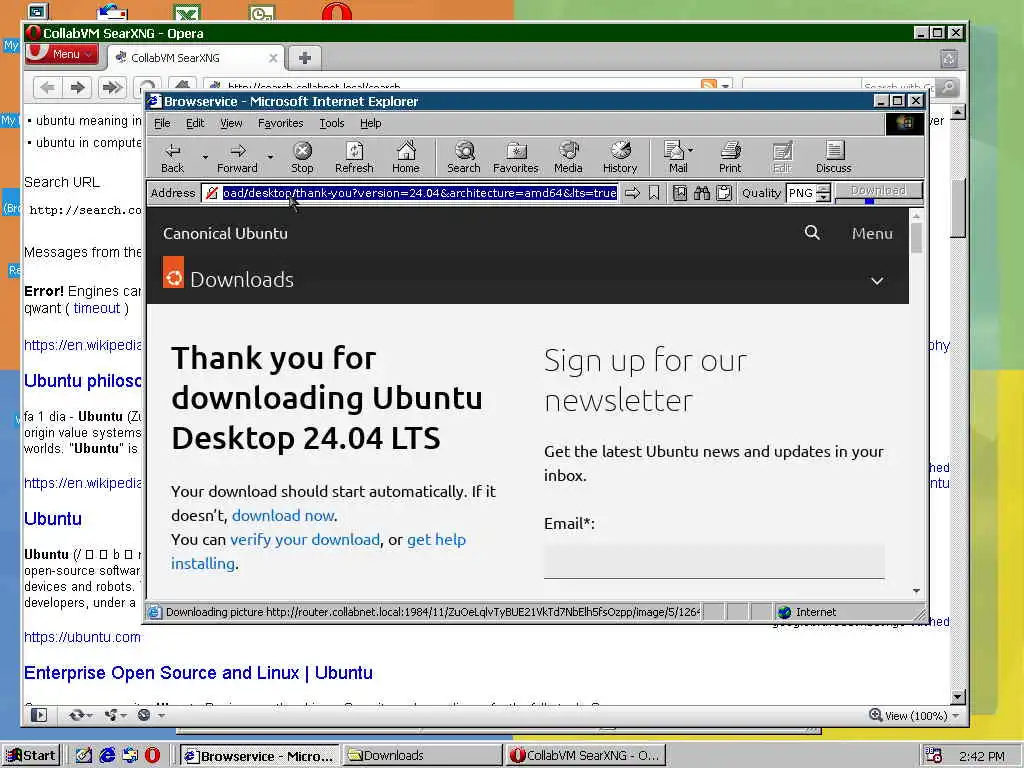Show the History pane in IE

pyautogui.click(x=620, y=158)
